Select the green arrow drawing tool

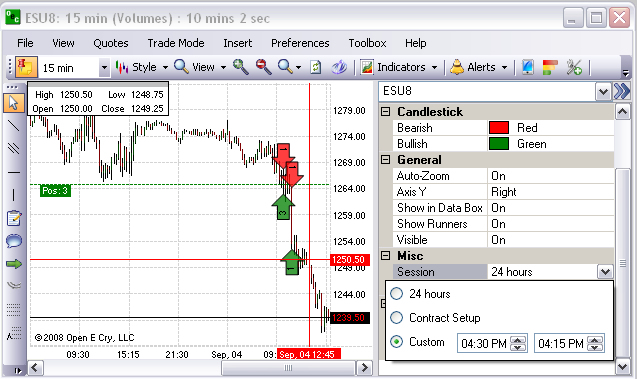pyautogui.click(x=14, y=264)
